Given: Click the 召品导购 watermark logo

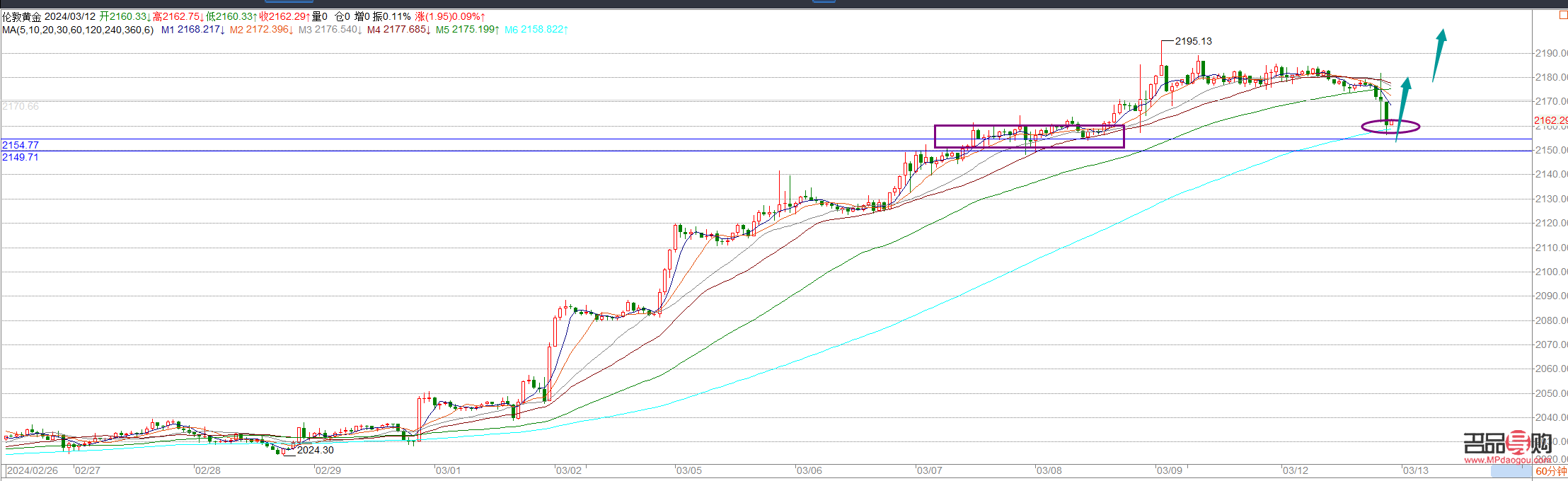Looking at the screenshot, I should pyautogui.click(x=1507, y=444).
